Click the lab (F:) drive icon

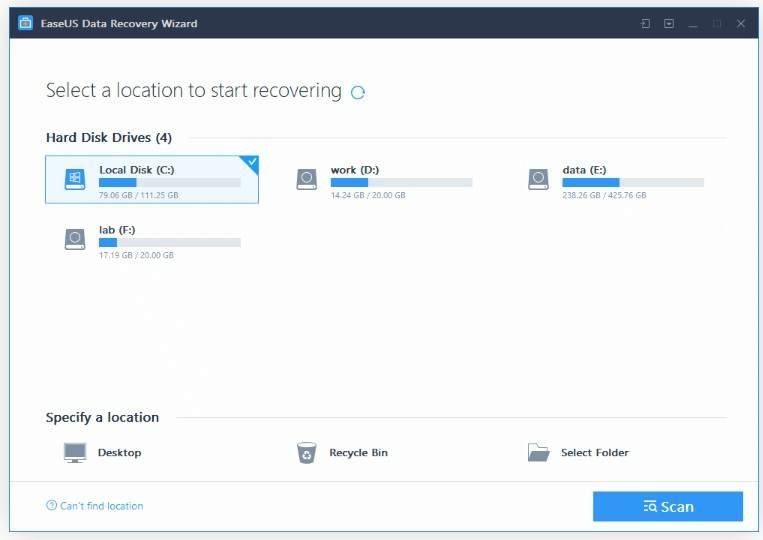click(75, 239)
